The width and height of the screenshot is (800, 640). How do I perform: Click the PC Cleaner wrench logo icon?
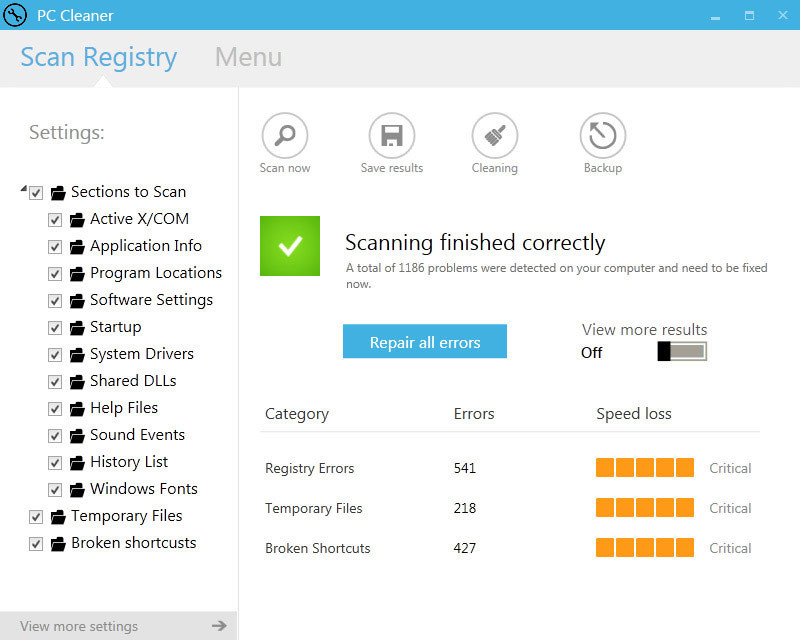tap(15, 15)
